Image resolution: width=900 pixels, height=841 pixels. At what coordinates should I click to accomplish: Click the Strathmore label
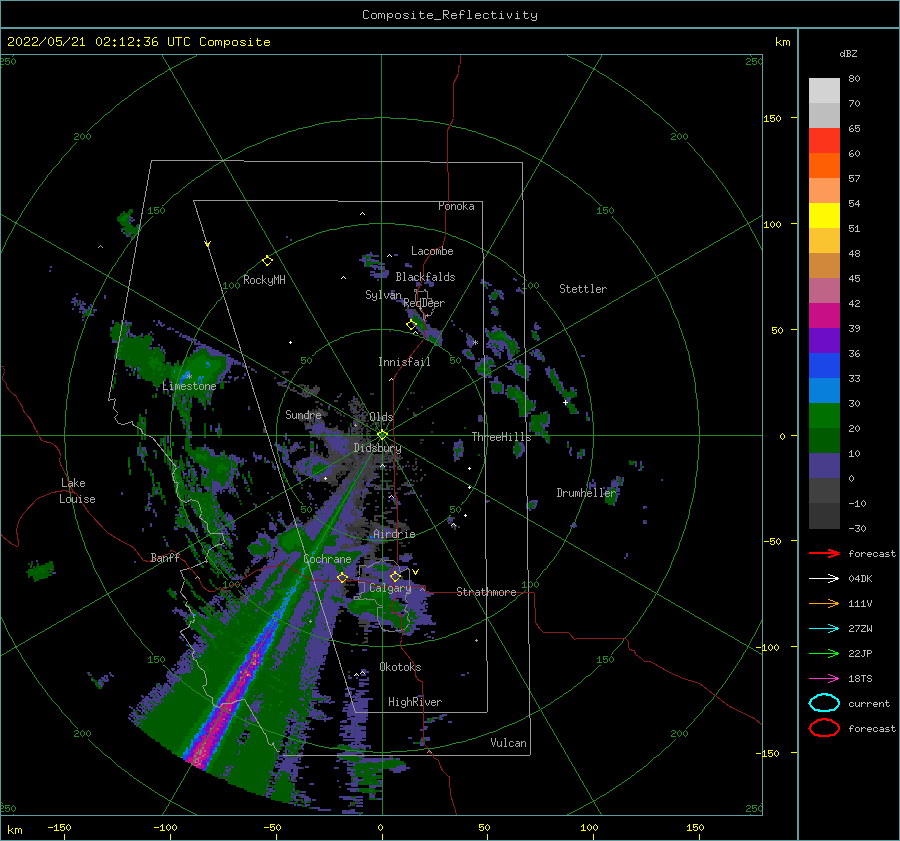pyautogui.click(x=486, y=592)
